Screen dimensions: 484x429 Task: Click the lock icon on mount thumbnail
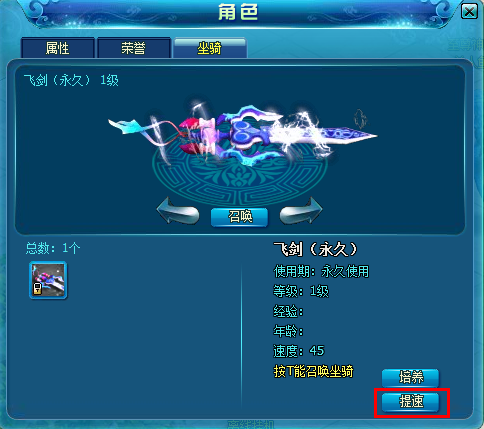[x=37, y=289]
